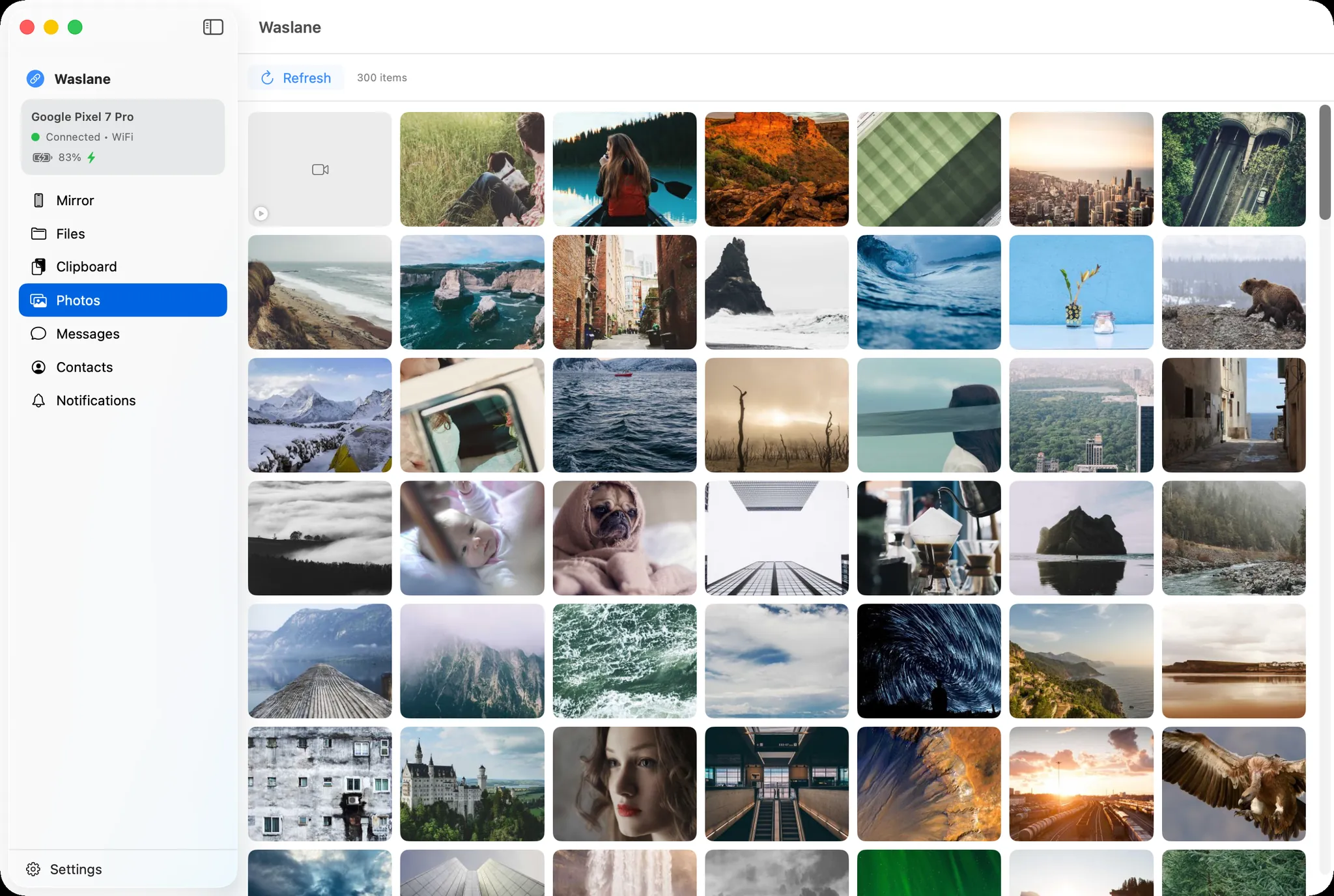Viewport: 1334px width, 896px height.
Task: Click the Messages speech bubble icon
Action: [38, 333]
